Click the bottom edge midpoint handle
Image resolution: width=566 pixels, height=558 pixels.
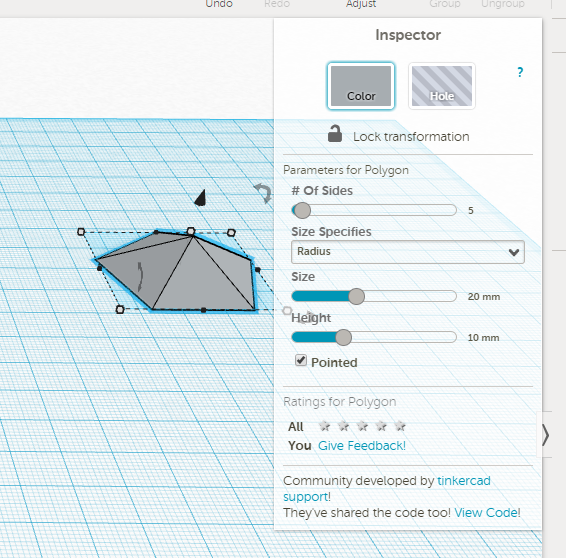click(204, 310)
